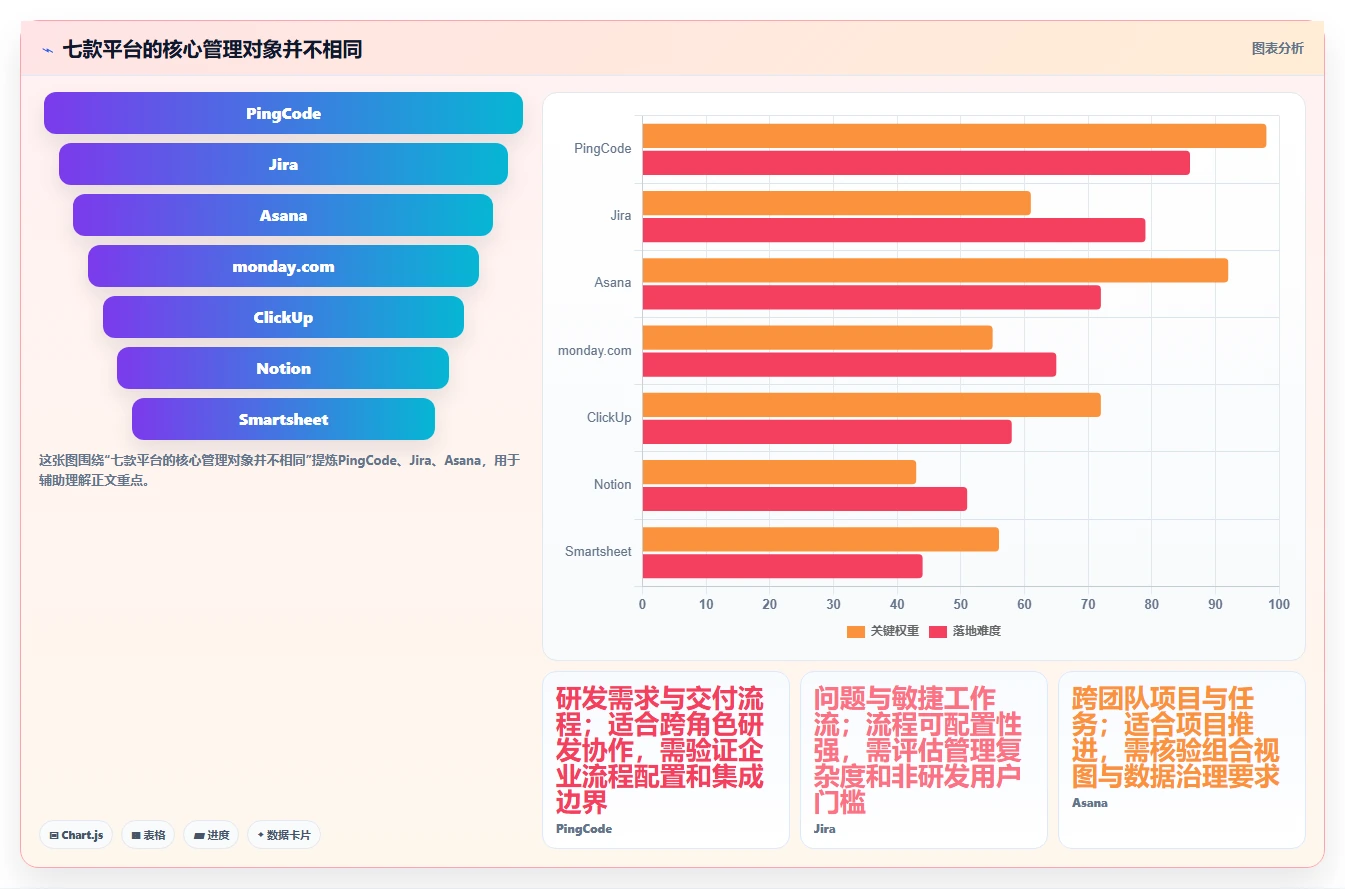This screenshot has height=889, width=1345.
Task: Click the Jira y-axis label
Action: pyautogui.click(x=620, y=216)
